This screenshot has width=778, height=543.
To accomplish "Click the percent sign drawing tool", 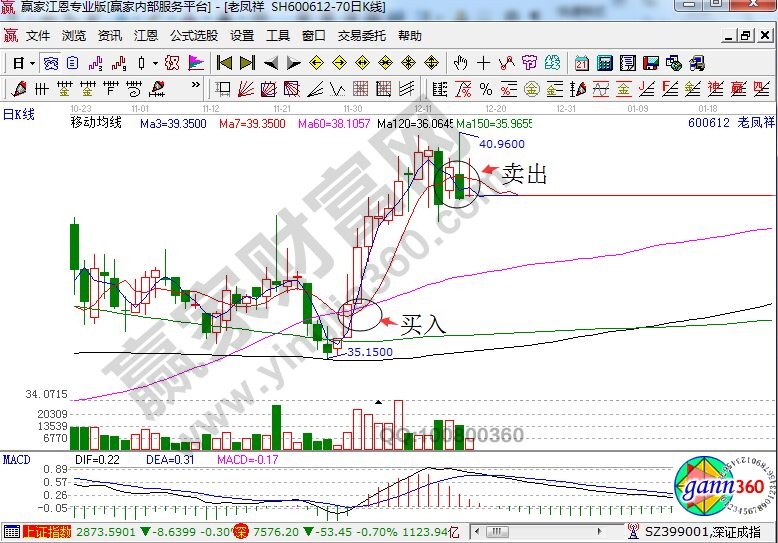I will coord(485,89).
